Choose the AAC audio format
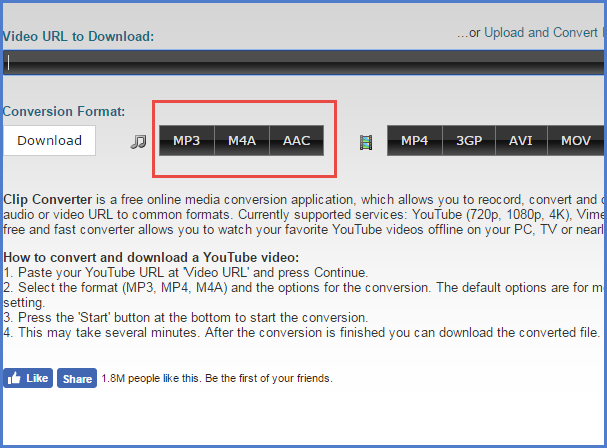607x448 pixels. [x=297, y=141]
